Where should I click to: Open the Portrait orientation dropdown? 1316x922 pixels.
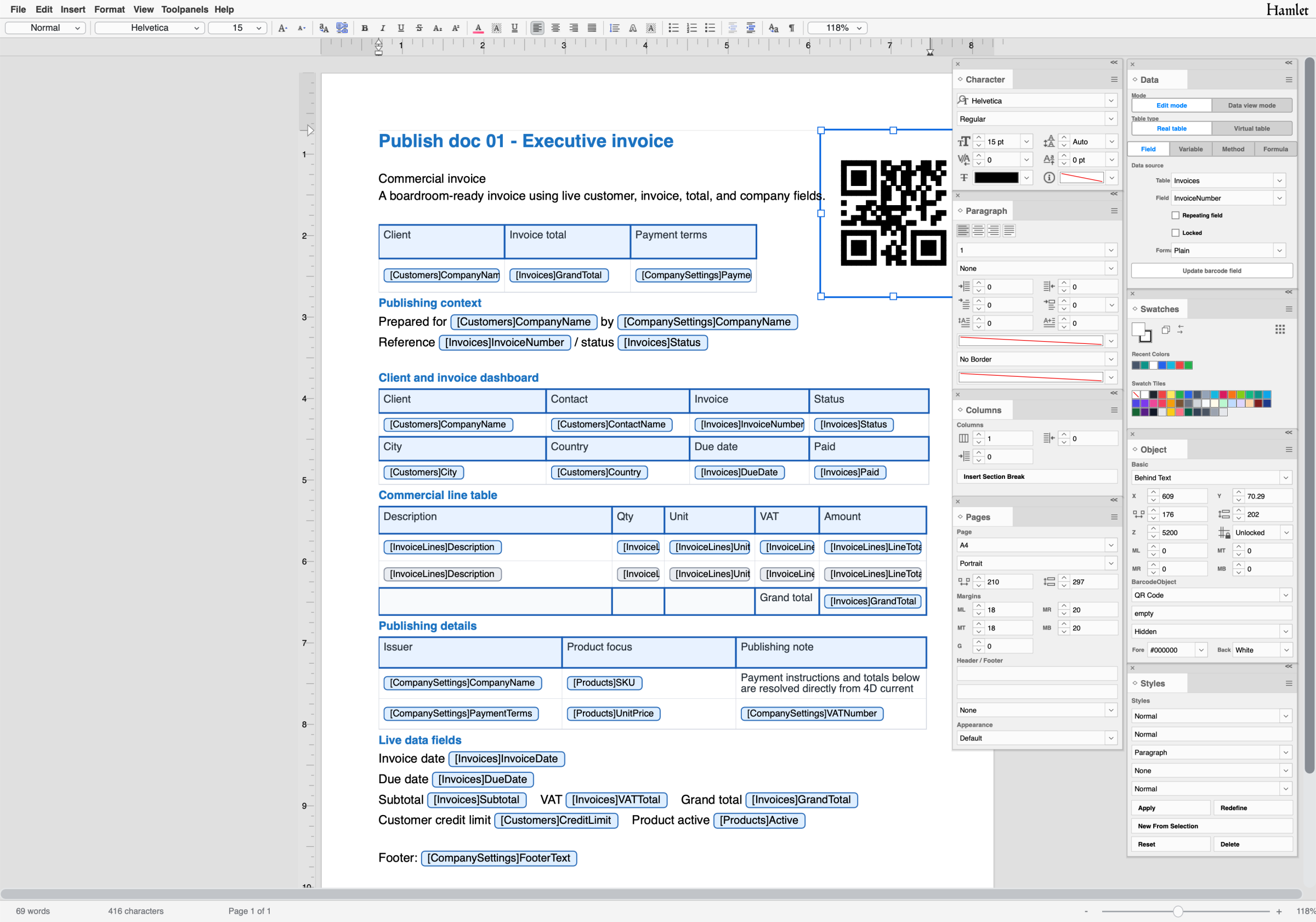click(x=1037, y=564)
